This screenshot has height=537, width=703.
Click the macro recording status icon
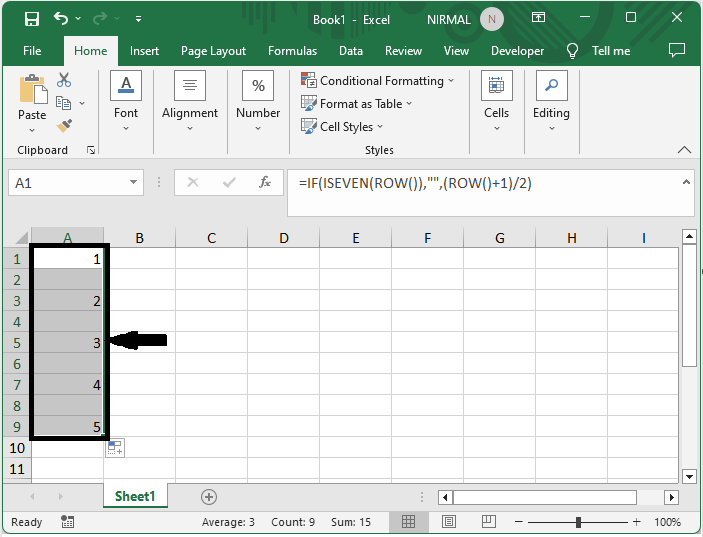[67, 522]
